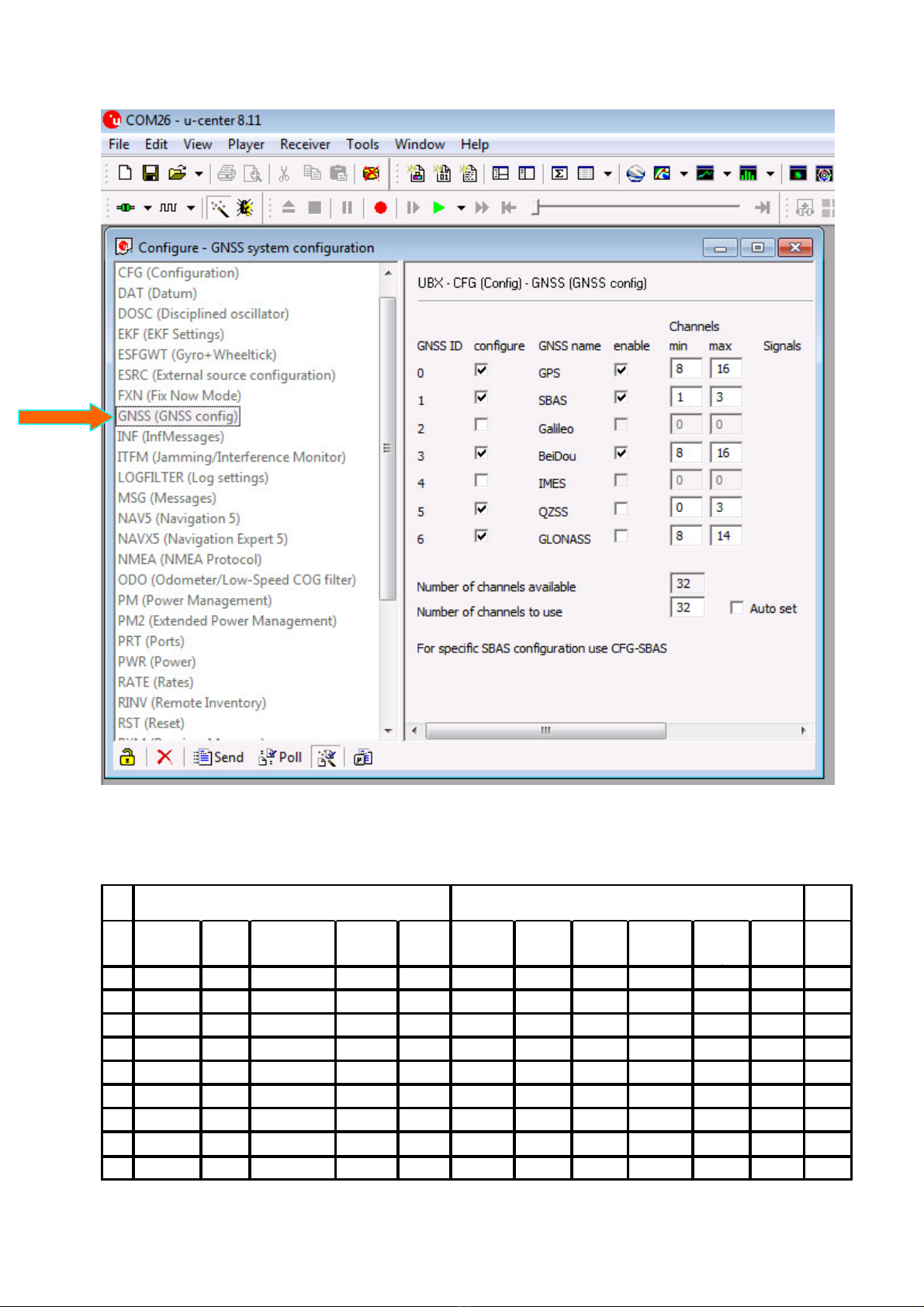
Task: Click the Paste clipboard icon
Action: click(338, 173)
